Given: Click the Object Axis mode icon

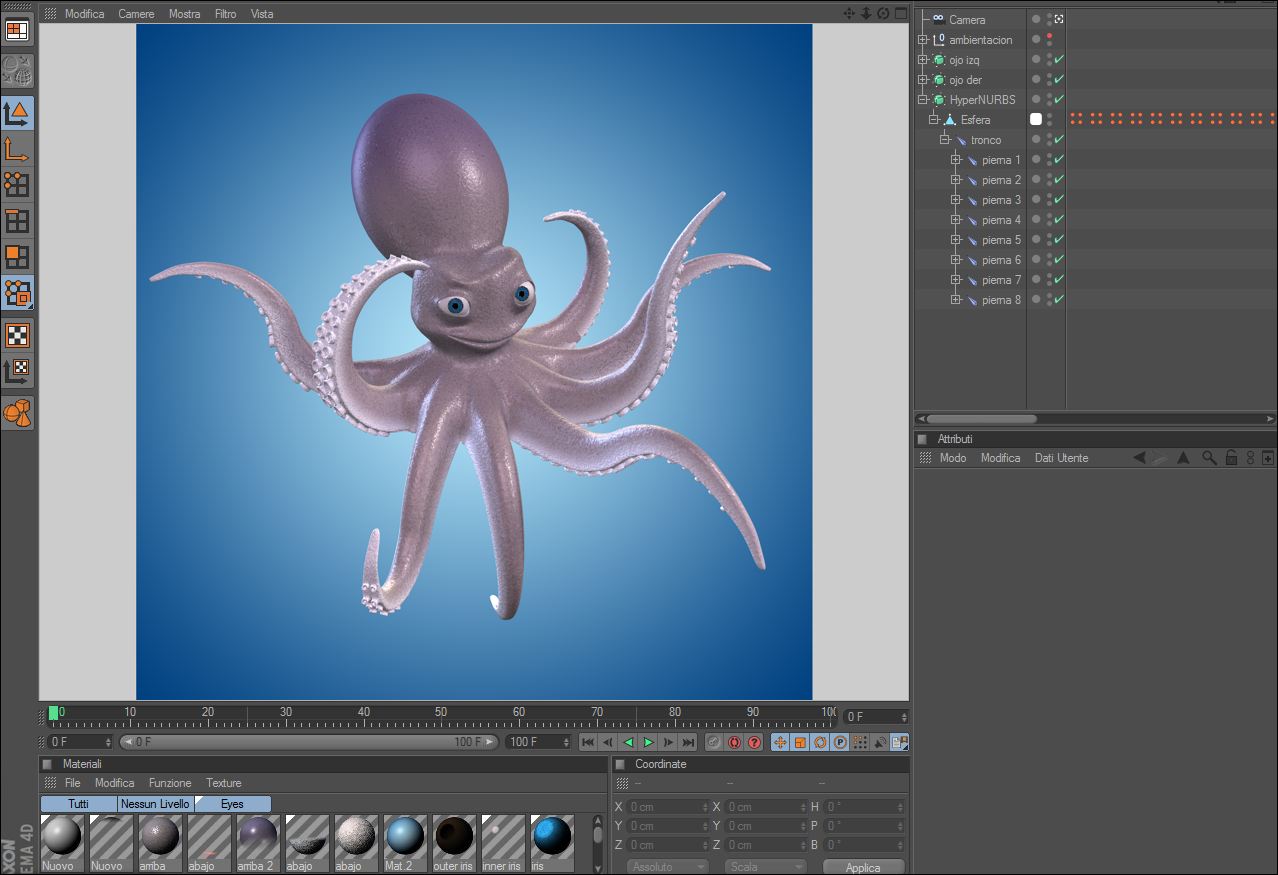Looking at the screenshot, I should pos(17,149).
